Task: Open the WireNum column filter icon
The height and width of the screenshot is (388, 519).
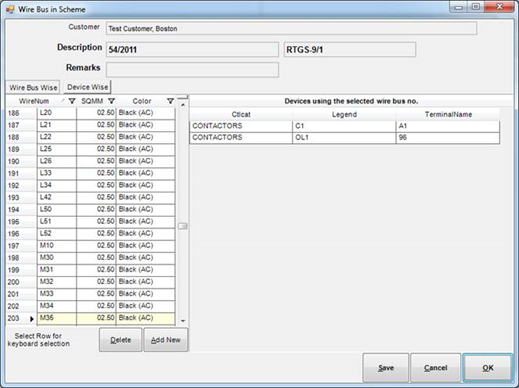Action: point(72,101)
